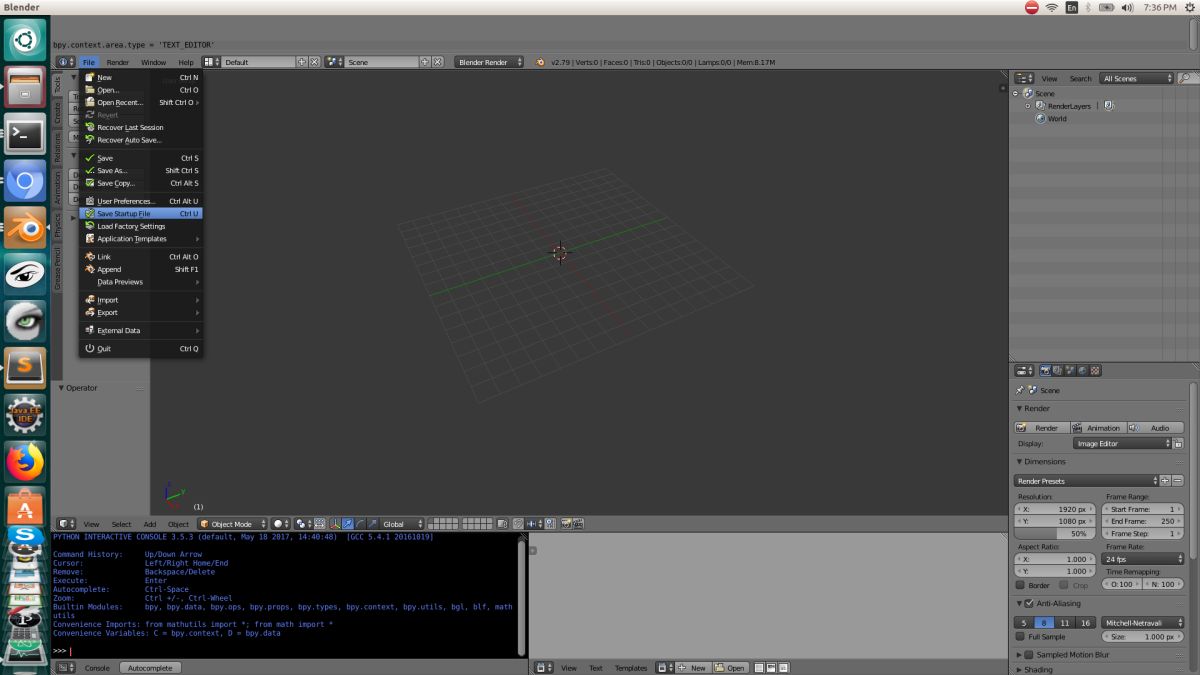Image resolution: width=1200 pixels, height=675 pixels.
Task: Open the Object Mode dropdown
Action: pos(233,524)
